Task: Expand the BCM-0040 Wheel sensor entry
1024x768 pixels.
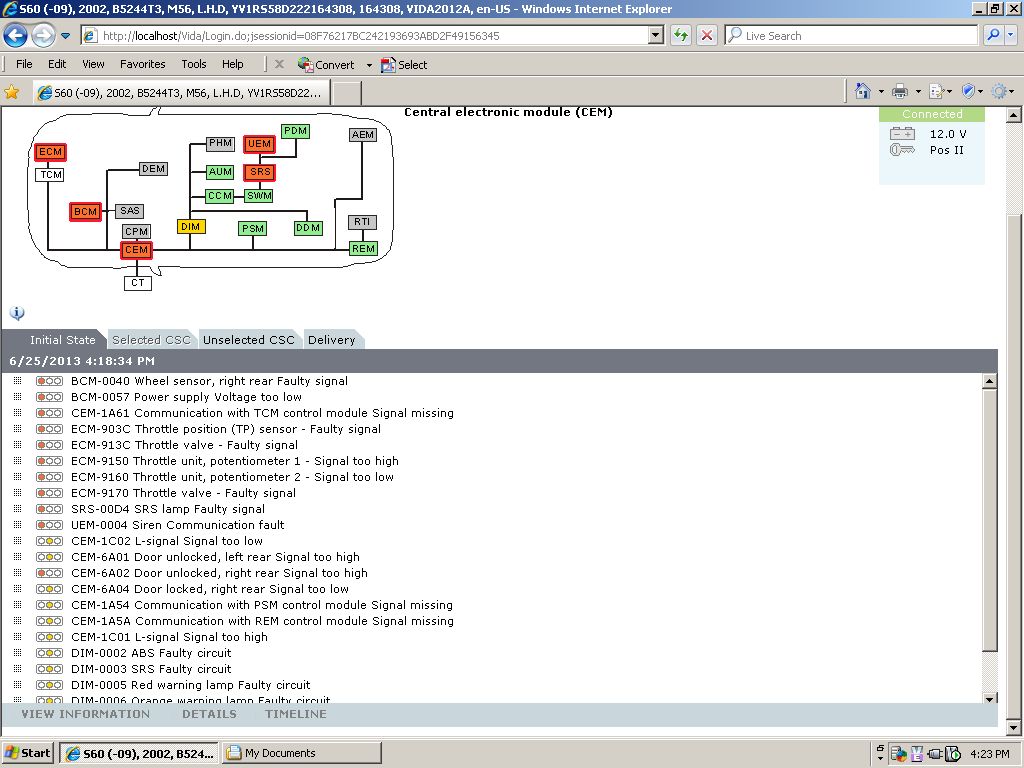Action: tap(17, 381)
